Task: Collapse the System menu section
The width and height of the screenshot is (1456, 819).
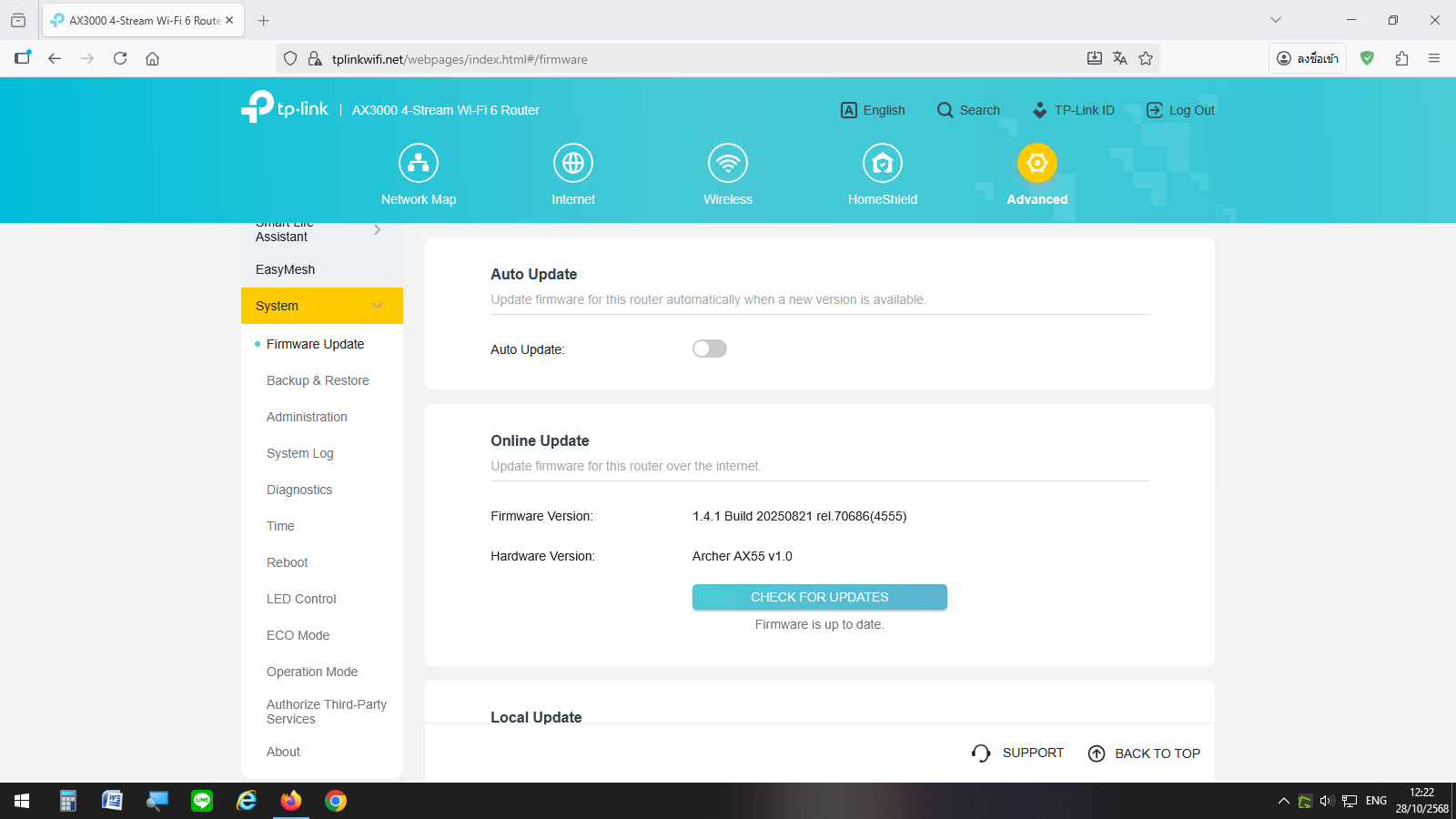Action: (378, 306)
